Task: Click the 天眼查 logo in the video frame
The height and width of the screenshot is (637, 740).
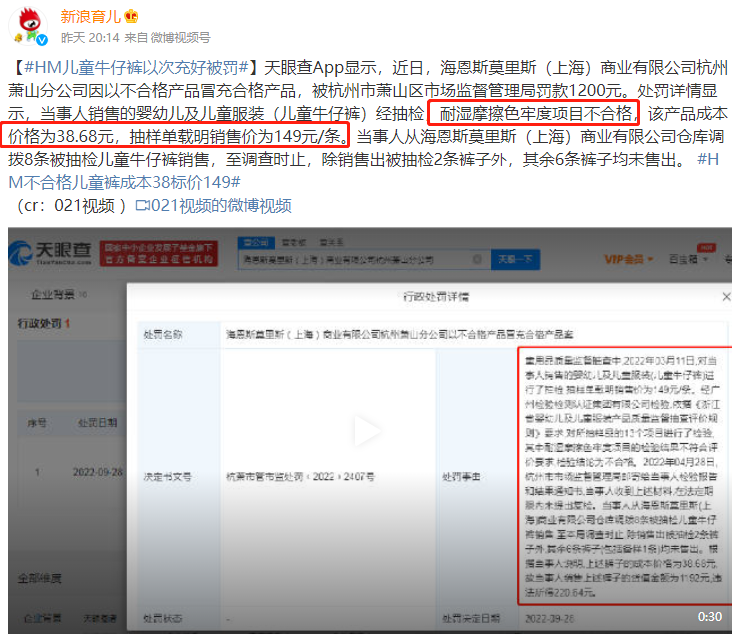Action: tap(50, 252)
